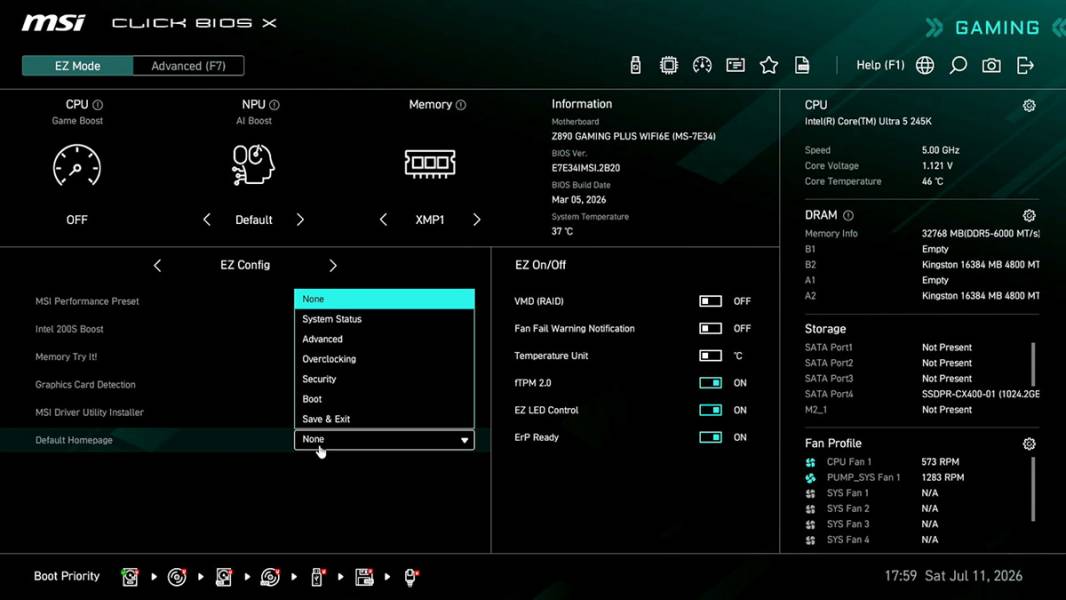Screen dimensions: 1066x600
Task: Choose Security from dropdown list
Action: [384, 379]
